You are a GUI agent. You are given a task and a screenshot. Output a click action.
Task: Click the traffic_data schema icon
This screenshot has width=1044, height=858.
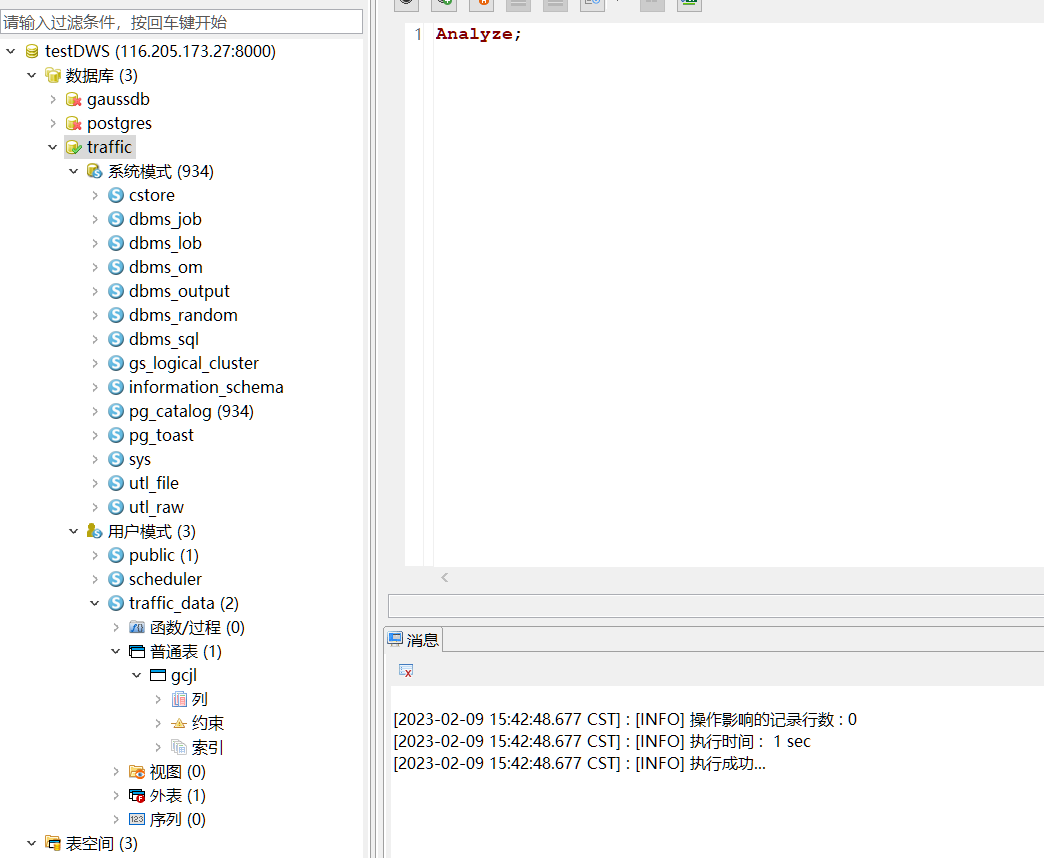116,603
